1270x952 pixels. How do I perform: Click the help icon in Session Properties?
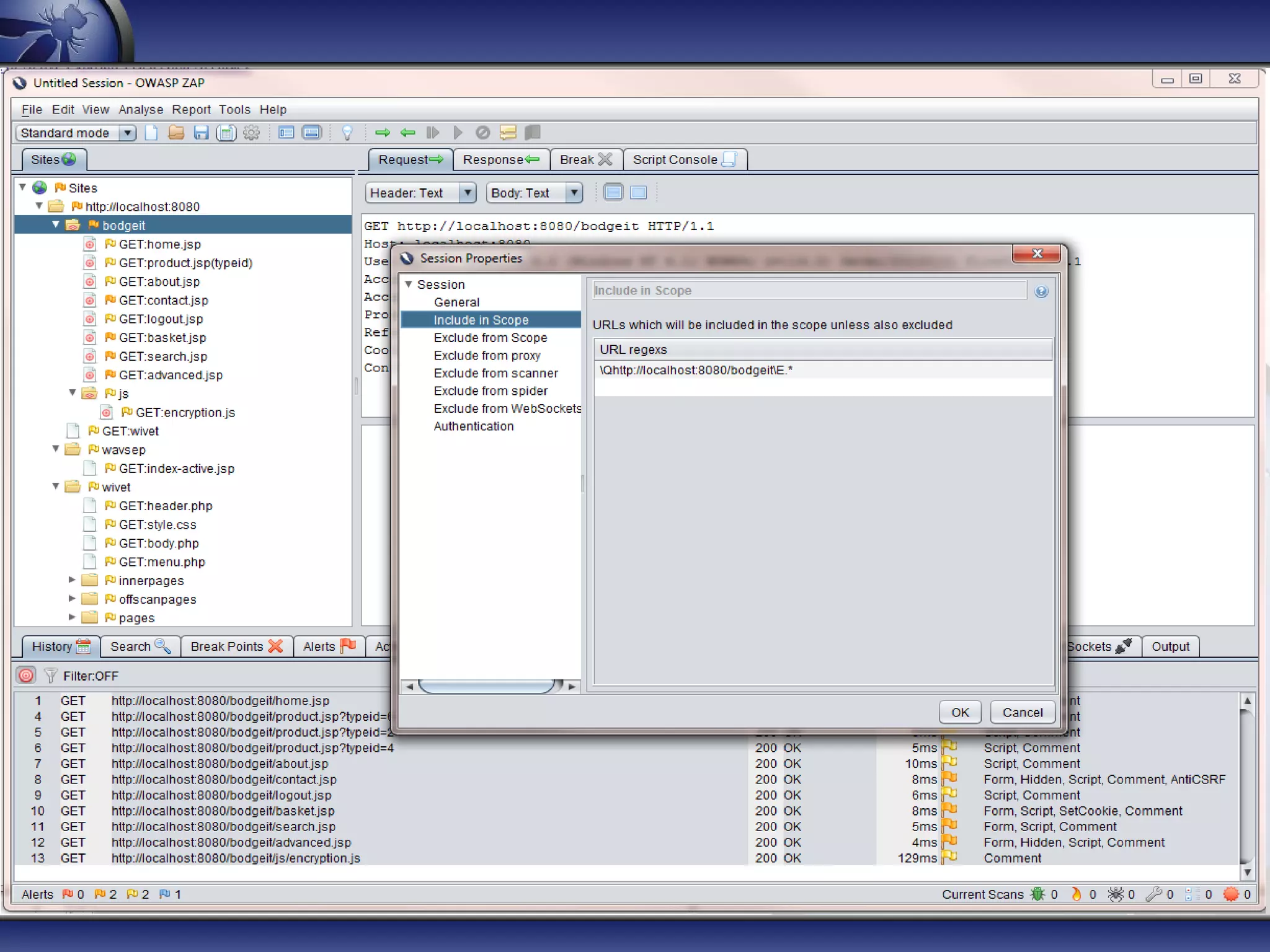[x=1041, y=291]
